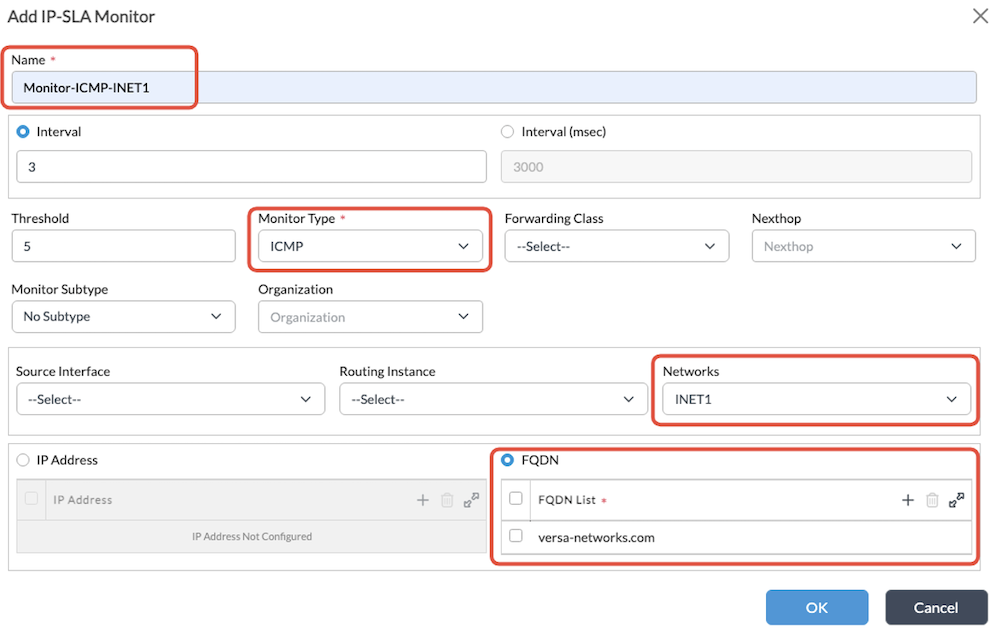Click the plus icon in FQDN List
Screen dimensions: 990x632
pyautogui.click(x=908, y=500)
